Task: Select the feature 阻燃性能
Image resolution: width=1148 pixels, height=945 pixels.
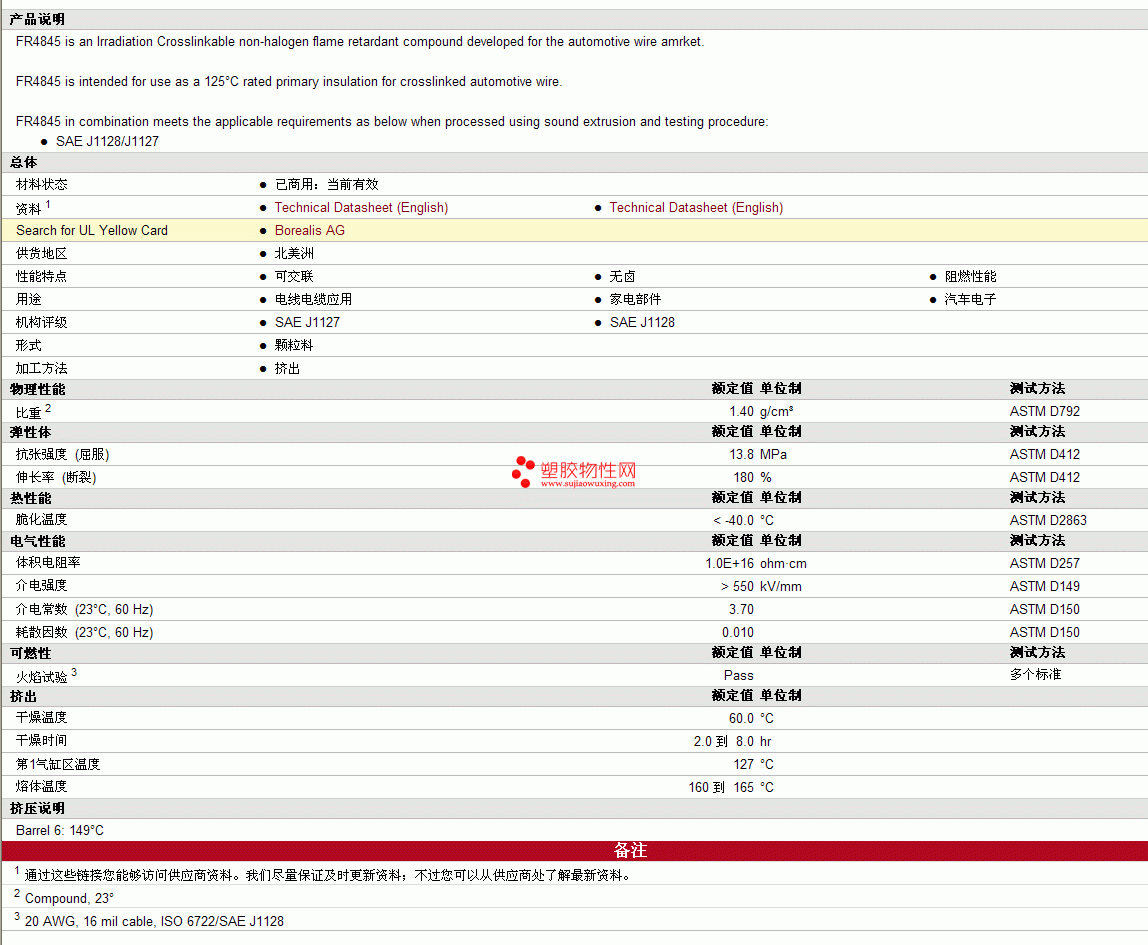Action: pyautogui.click(x=971, y=277)
